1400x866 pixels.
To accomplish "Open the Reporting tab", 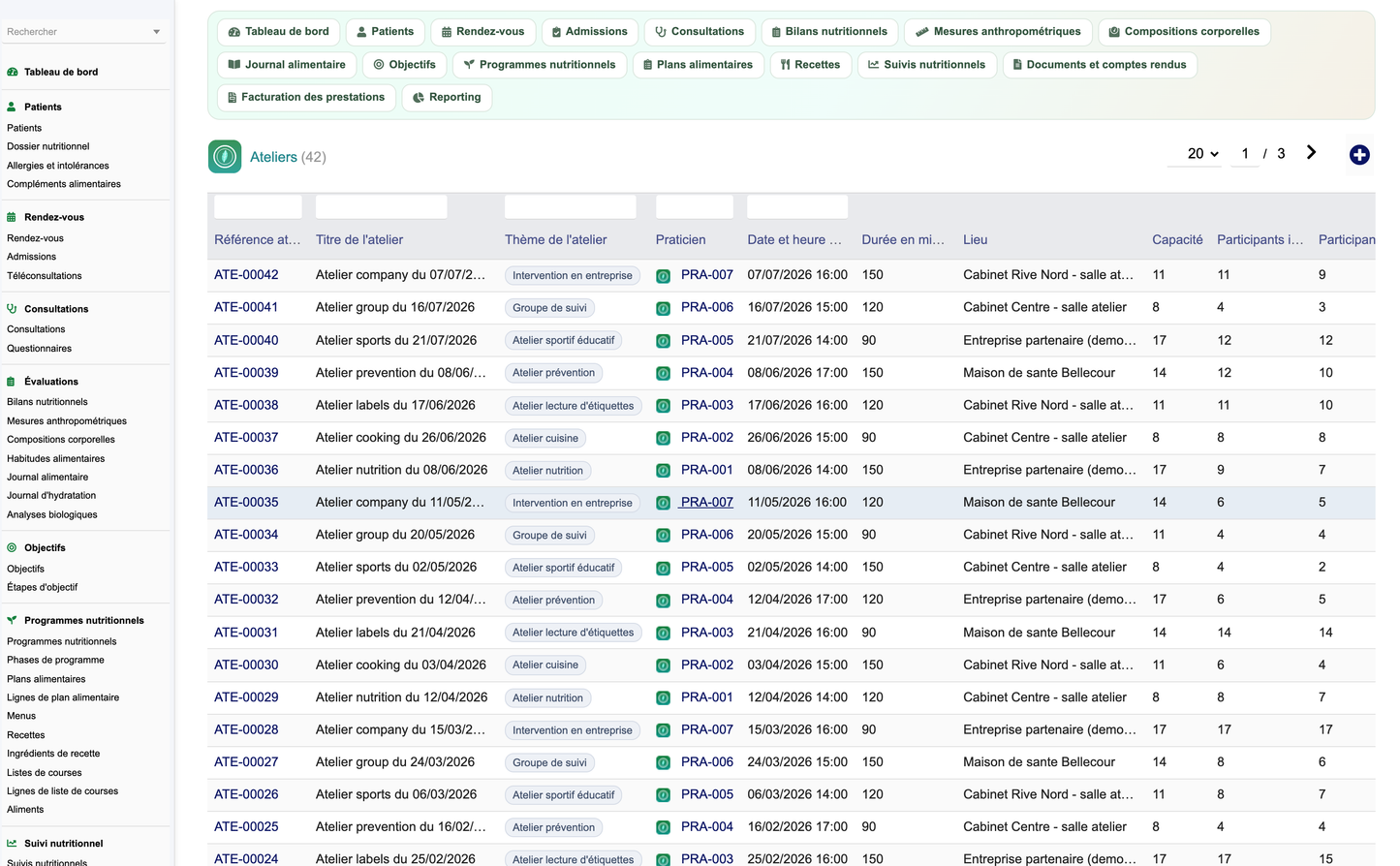I will pos(447,97).
